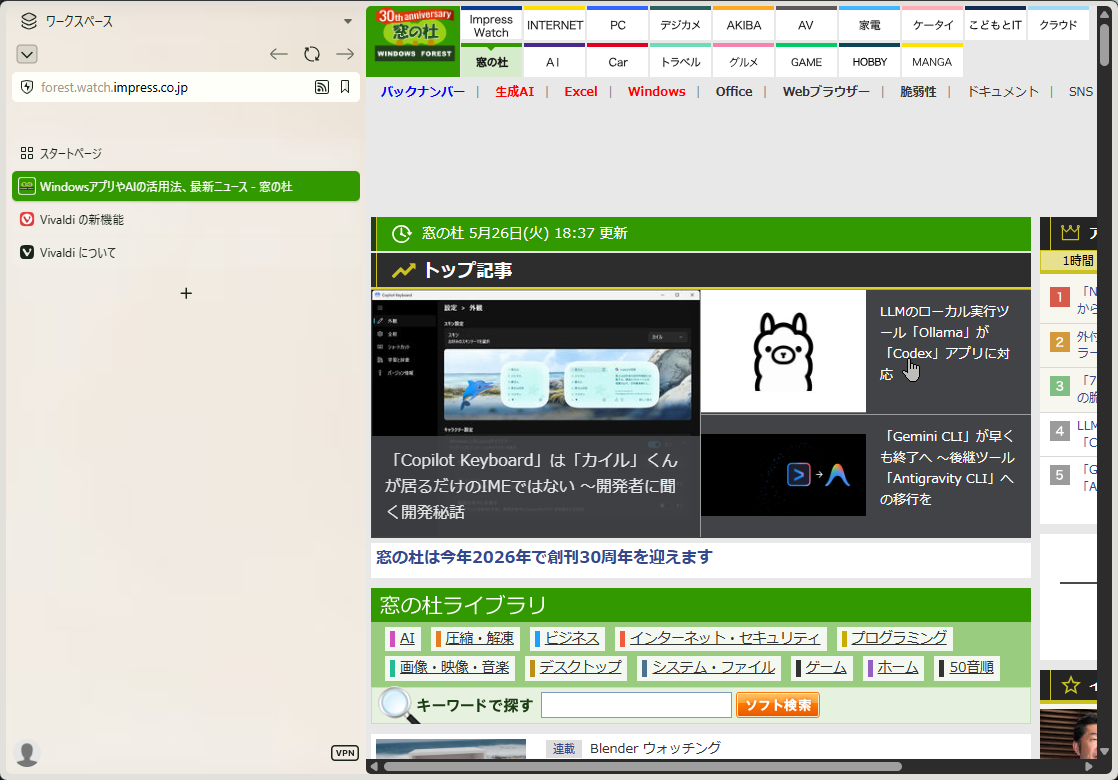
Task: Open the user profile avatar icon
Action: [x=27, y=754]
